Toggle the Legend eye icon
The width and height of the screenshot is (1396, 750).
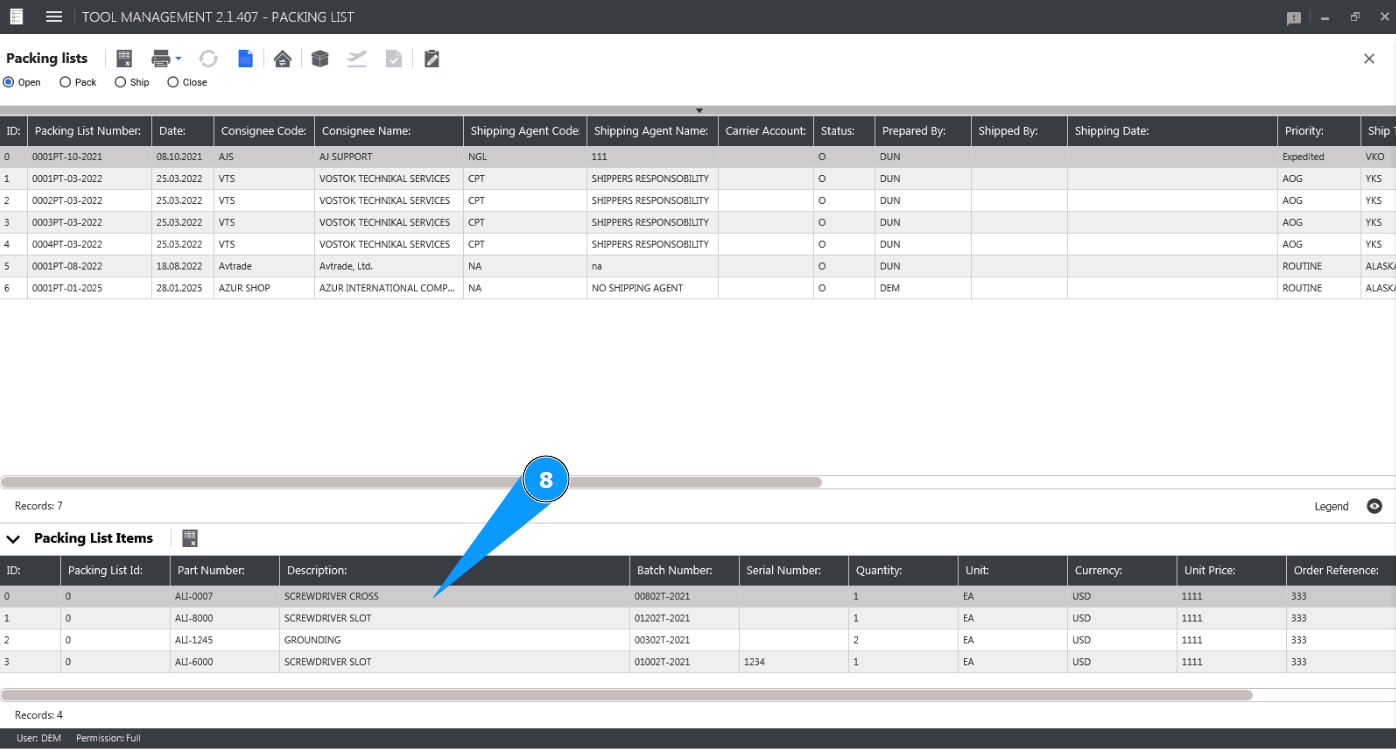point(1375,506)
